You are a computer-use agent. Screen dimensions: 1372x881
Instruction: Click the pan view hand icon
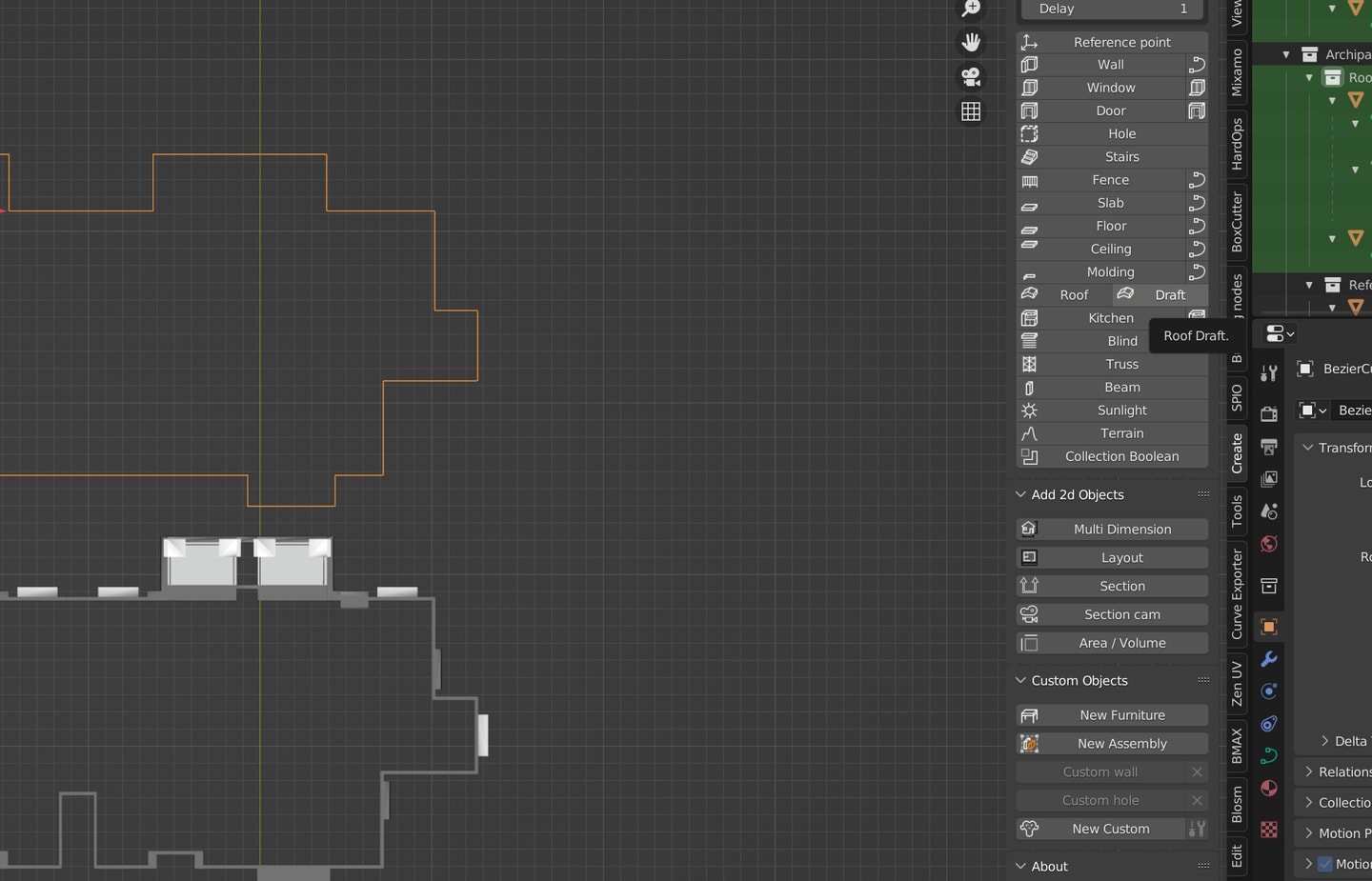click(x=971, y=42)
